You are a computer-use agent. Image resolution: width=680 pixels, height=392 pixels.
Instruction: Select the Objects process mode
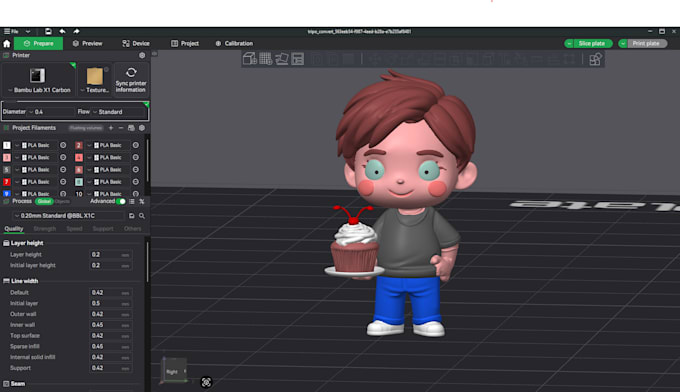click(x=62, y=201)
